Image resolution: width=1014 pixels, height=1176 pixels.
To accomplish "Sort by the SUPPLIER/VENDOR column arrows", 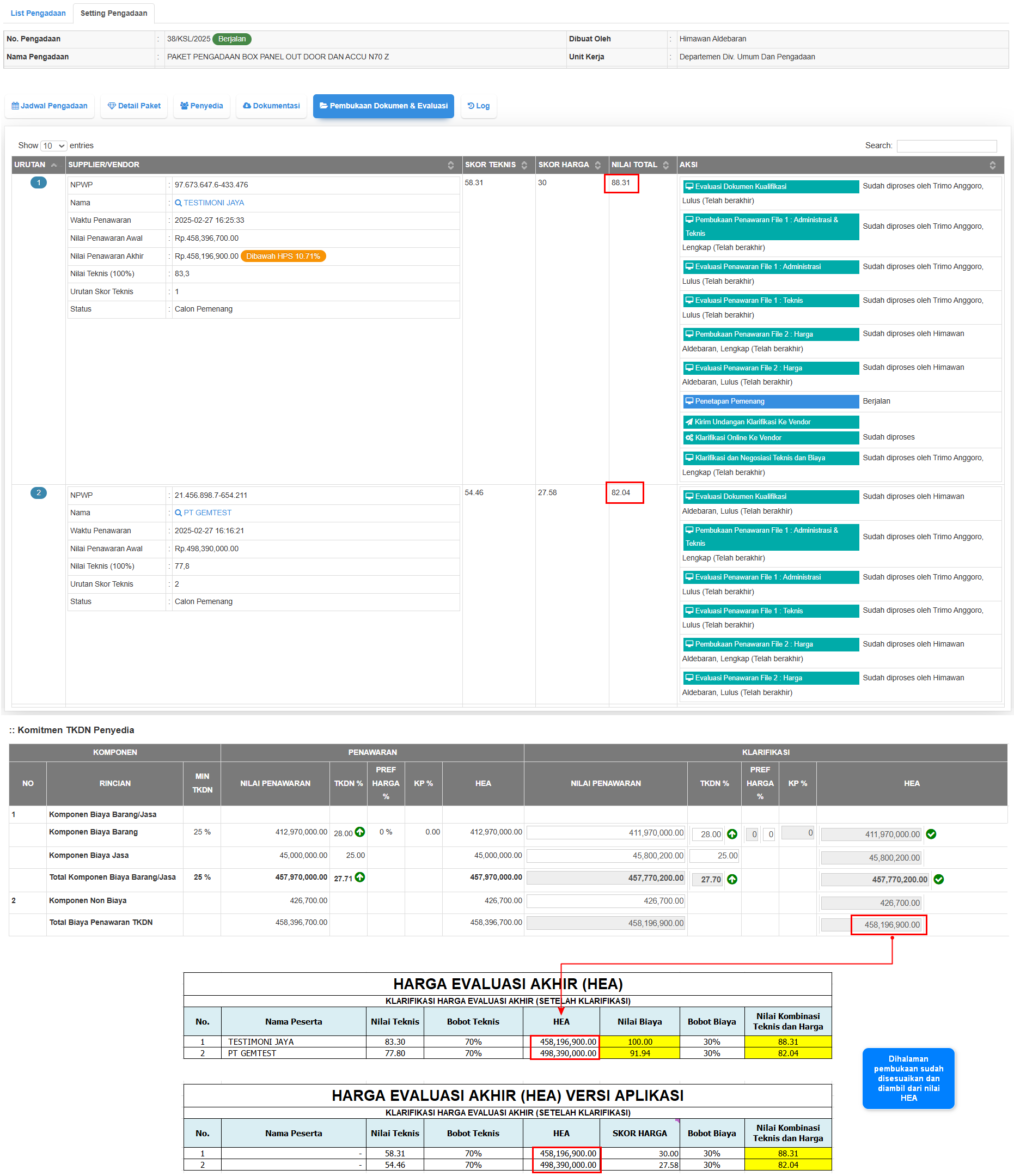I will (x=450, y=165).
